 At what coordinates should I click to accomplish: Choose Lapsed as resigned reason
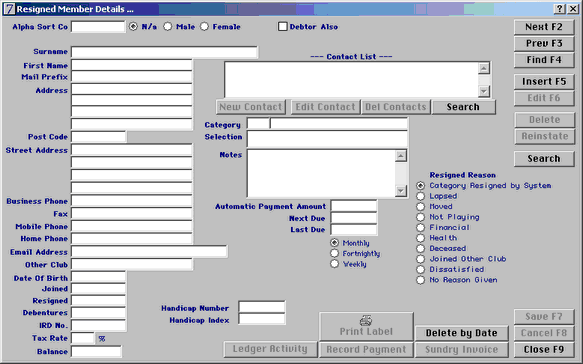421,196
